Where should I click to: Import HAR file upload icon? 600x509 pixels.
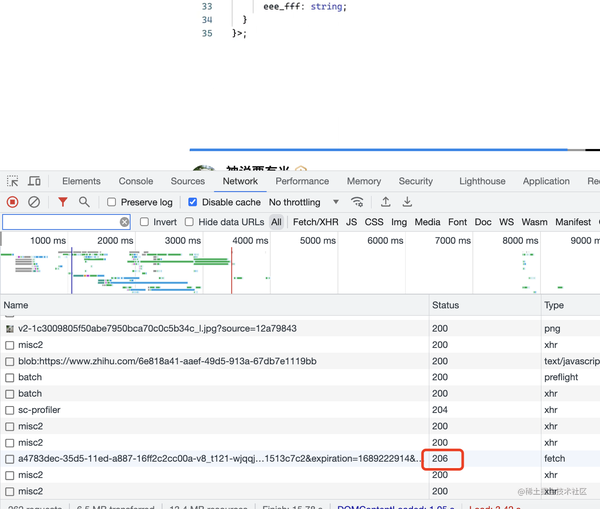click(x=385, y=202)
